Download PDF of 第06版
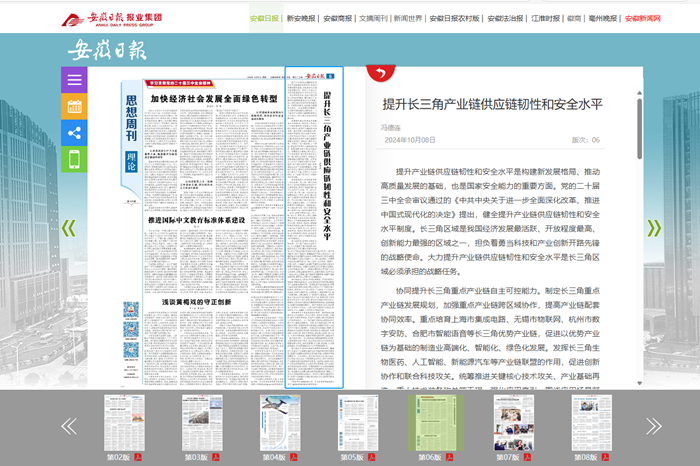 (450, 456)
